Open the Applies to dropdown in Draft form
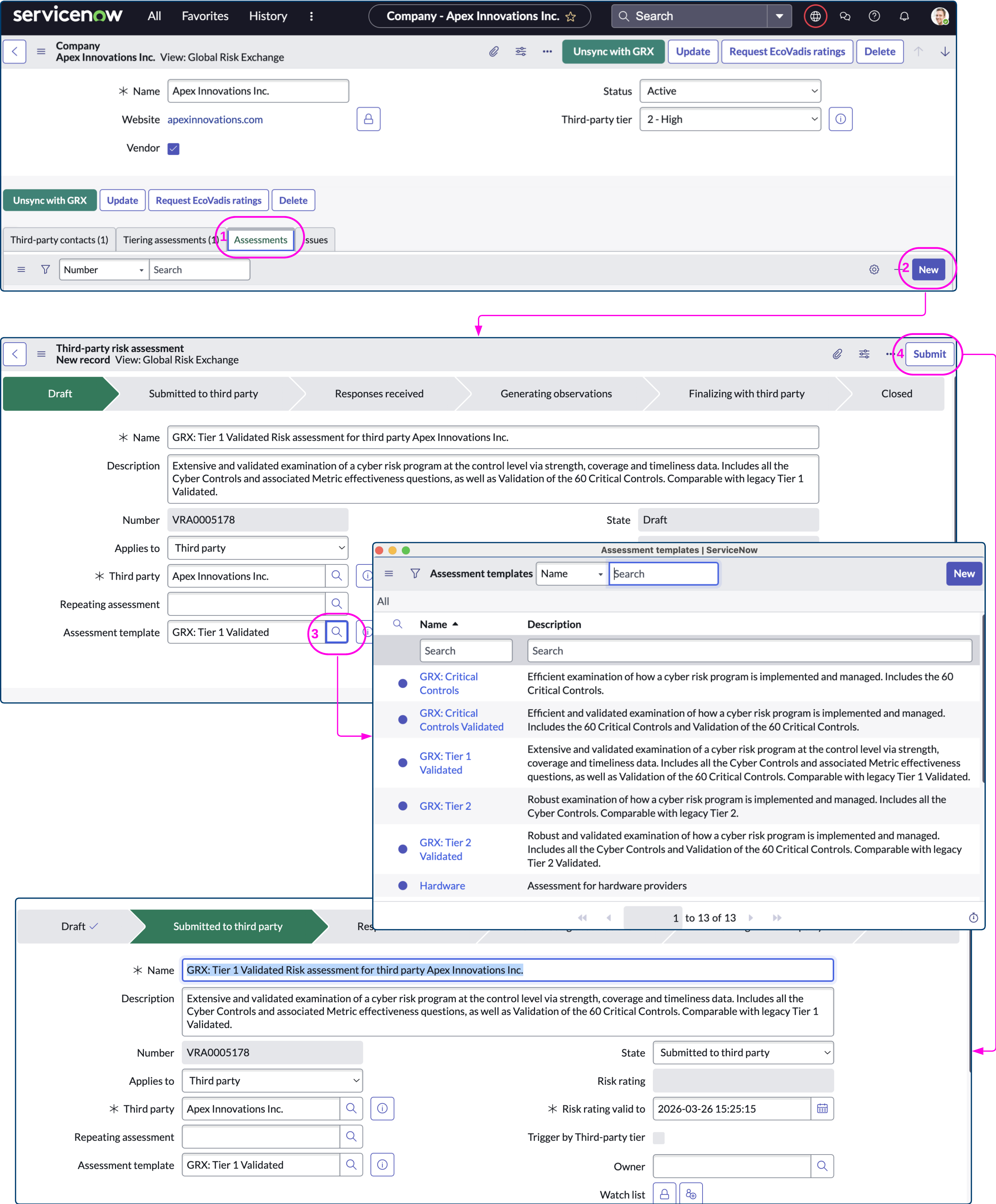The width and height of the screenshot is (996, 1204). (258, 548)
